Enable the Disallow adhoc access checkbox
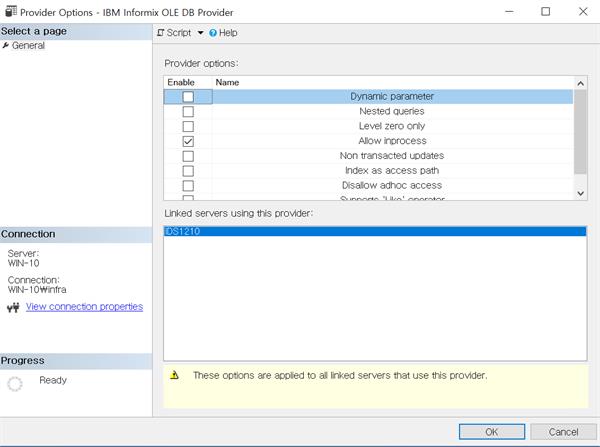The width and height of the screenshot is (600, 447). click(x=188, y=186)
